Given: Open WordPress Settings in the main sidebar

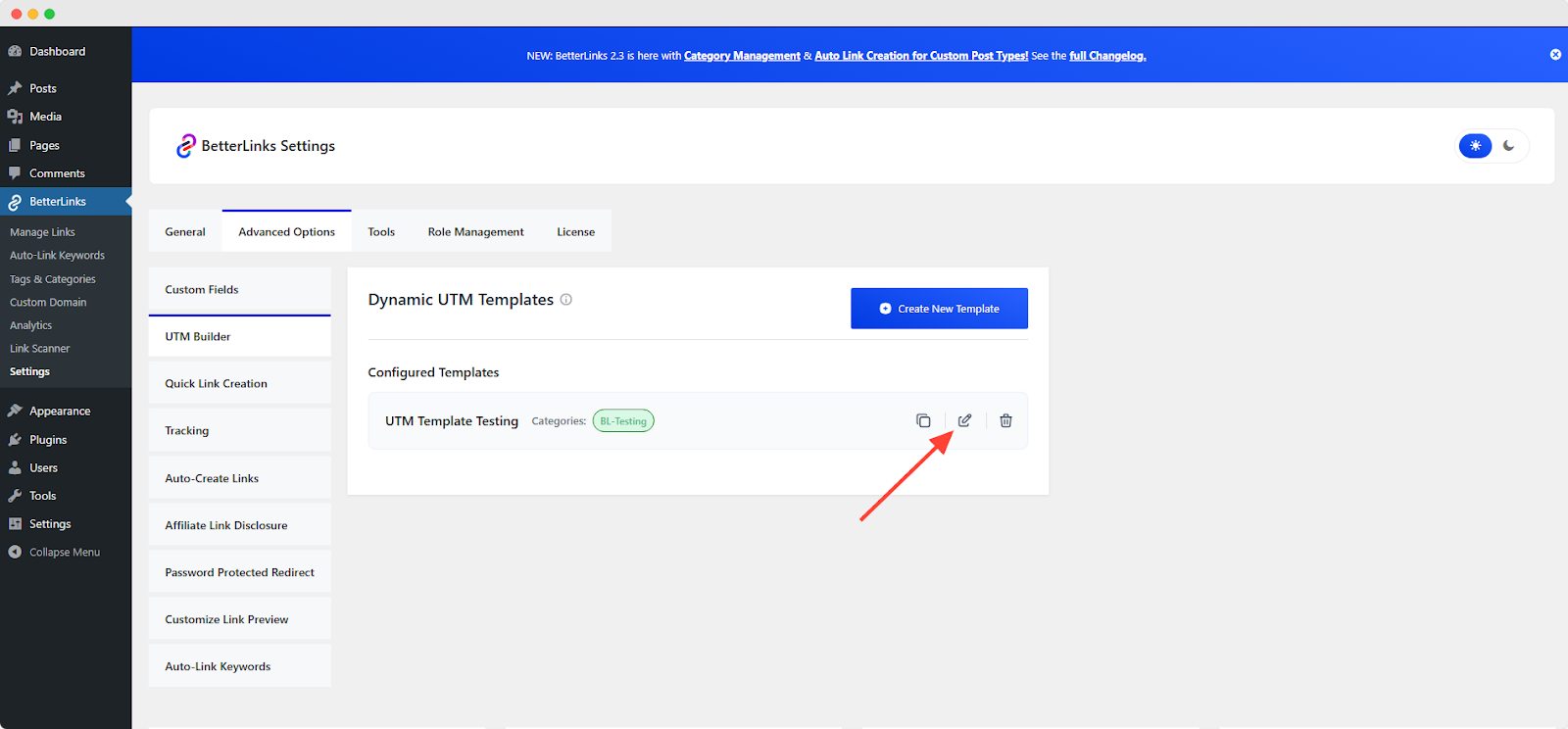Looking at the screenshot, I should 66,524.
